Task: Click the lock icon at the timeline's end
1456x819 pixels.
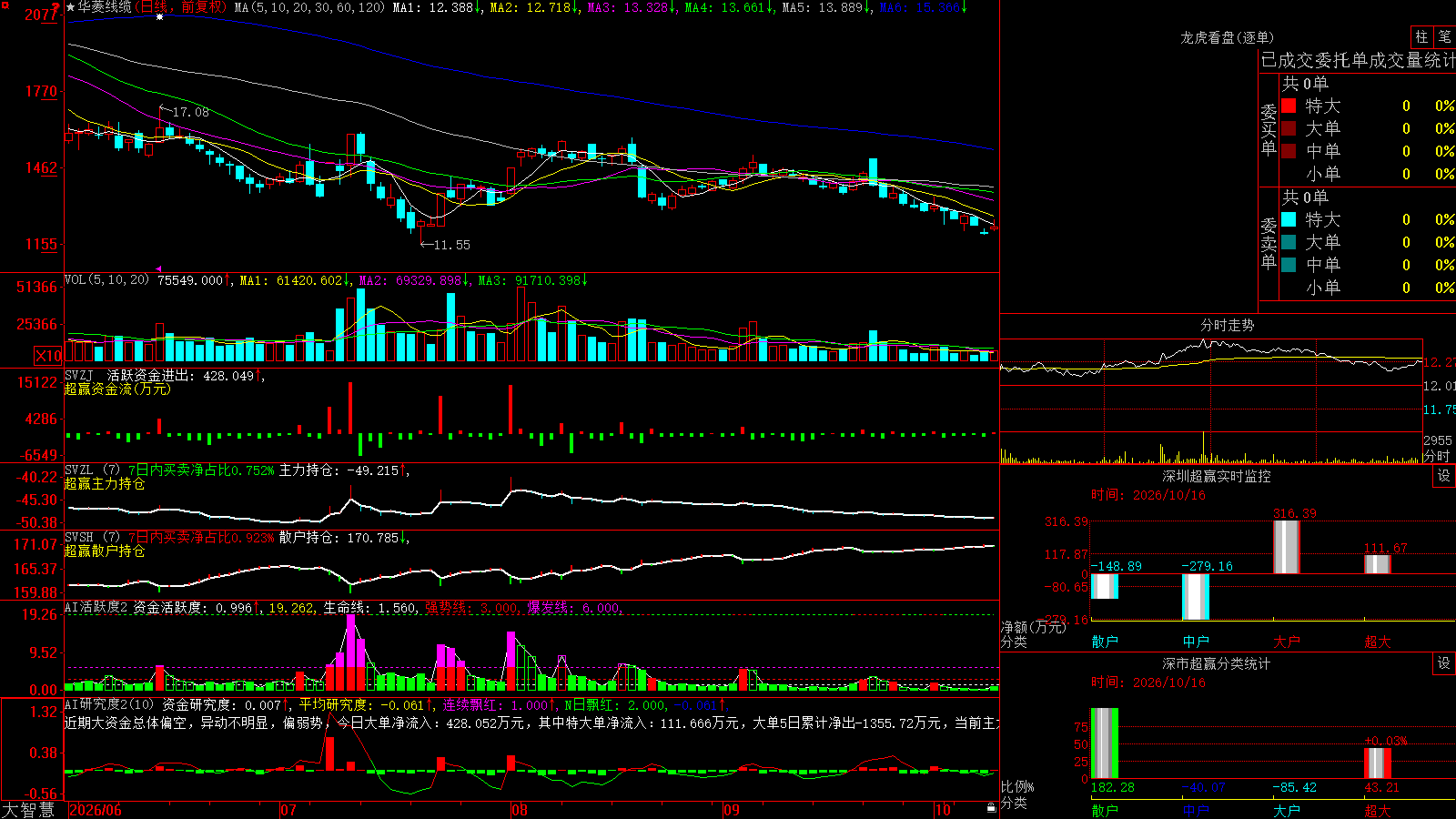Action: 992,808
